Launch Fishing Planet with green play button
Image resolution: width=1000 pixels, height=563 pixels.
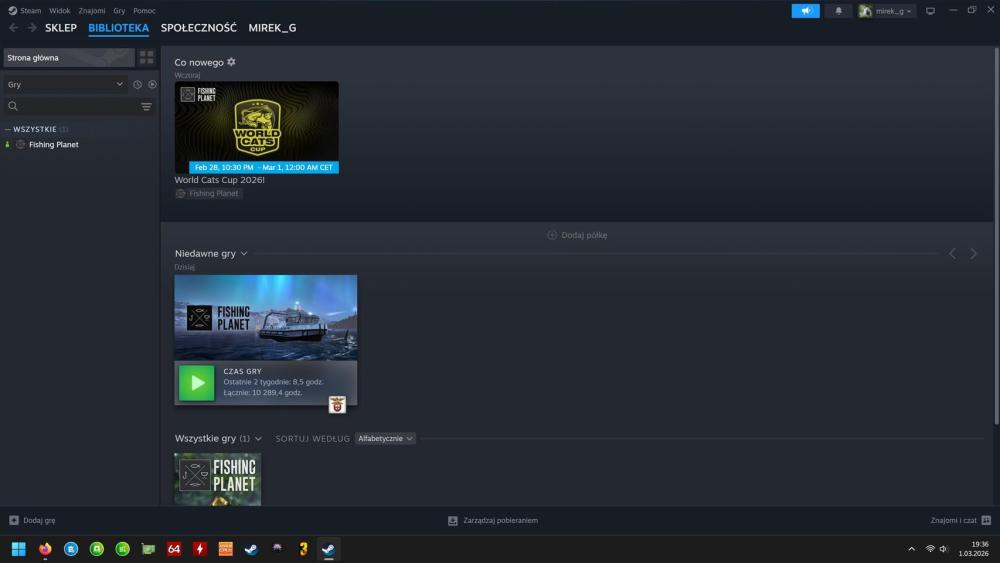click(196, 383)
